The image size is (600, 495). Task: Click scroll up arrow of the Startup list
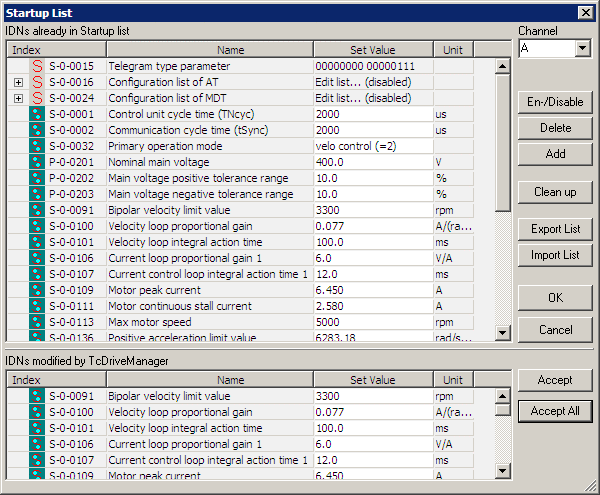(x=502, y=67)
